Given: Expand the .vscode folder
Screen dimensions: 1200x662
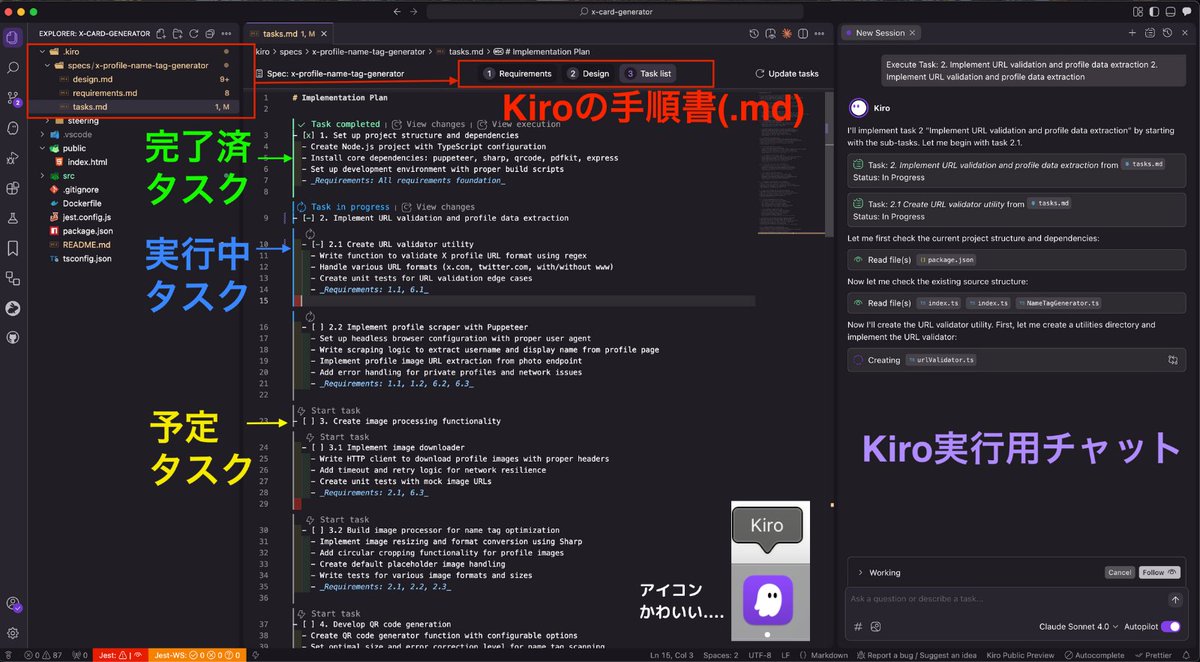Looking at the screenshot, I should [42, 134].
